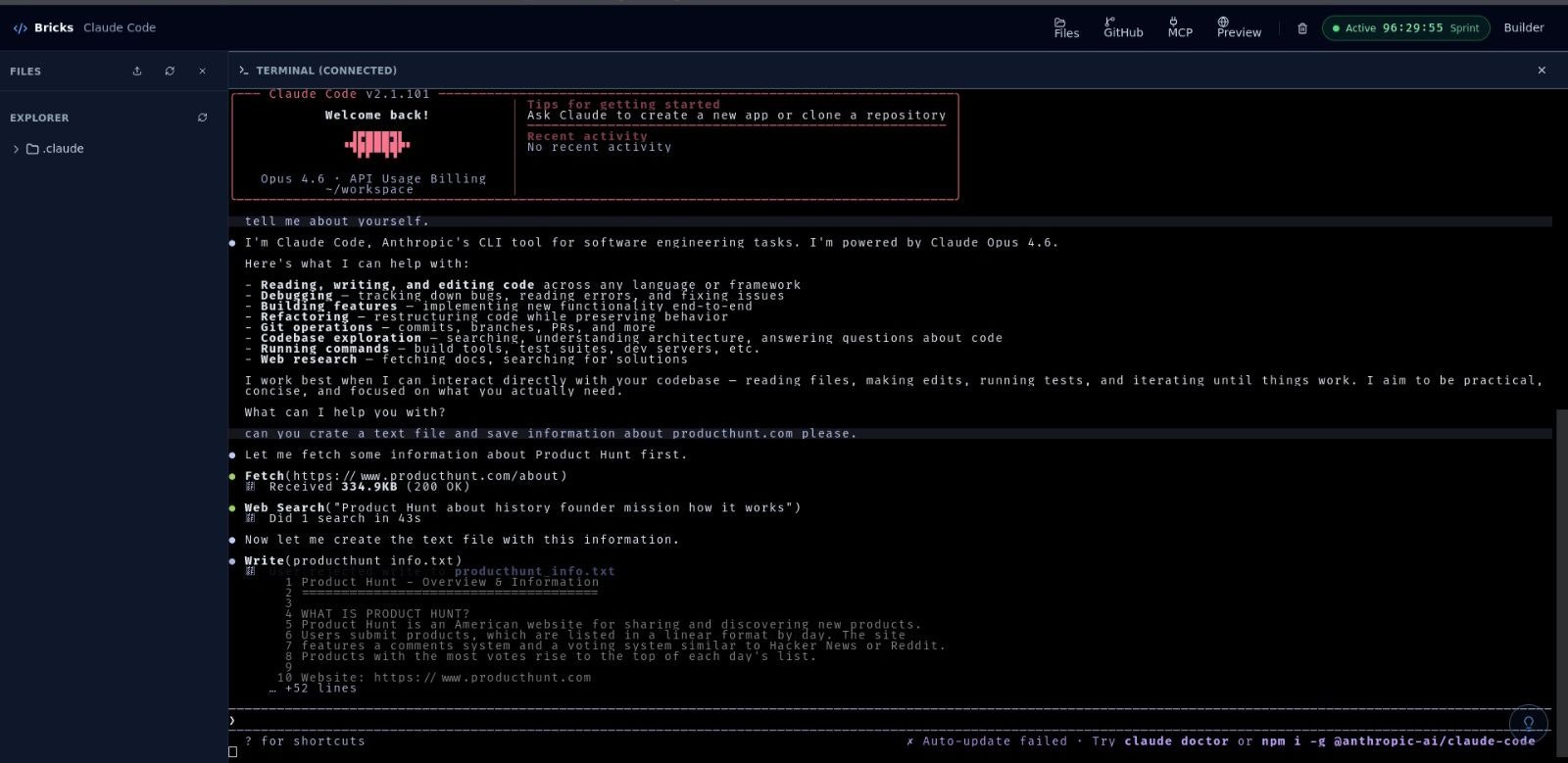1568x763 pixels.
Task: Close the terminal panel
Action: 1542,71
